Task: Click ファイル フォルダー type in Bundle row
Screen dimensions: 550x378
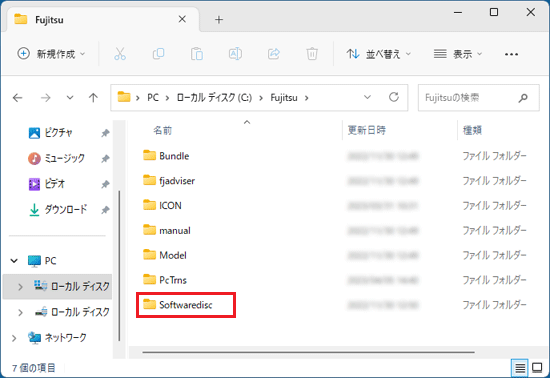Action: coord(494,156)
